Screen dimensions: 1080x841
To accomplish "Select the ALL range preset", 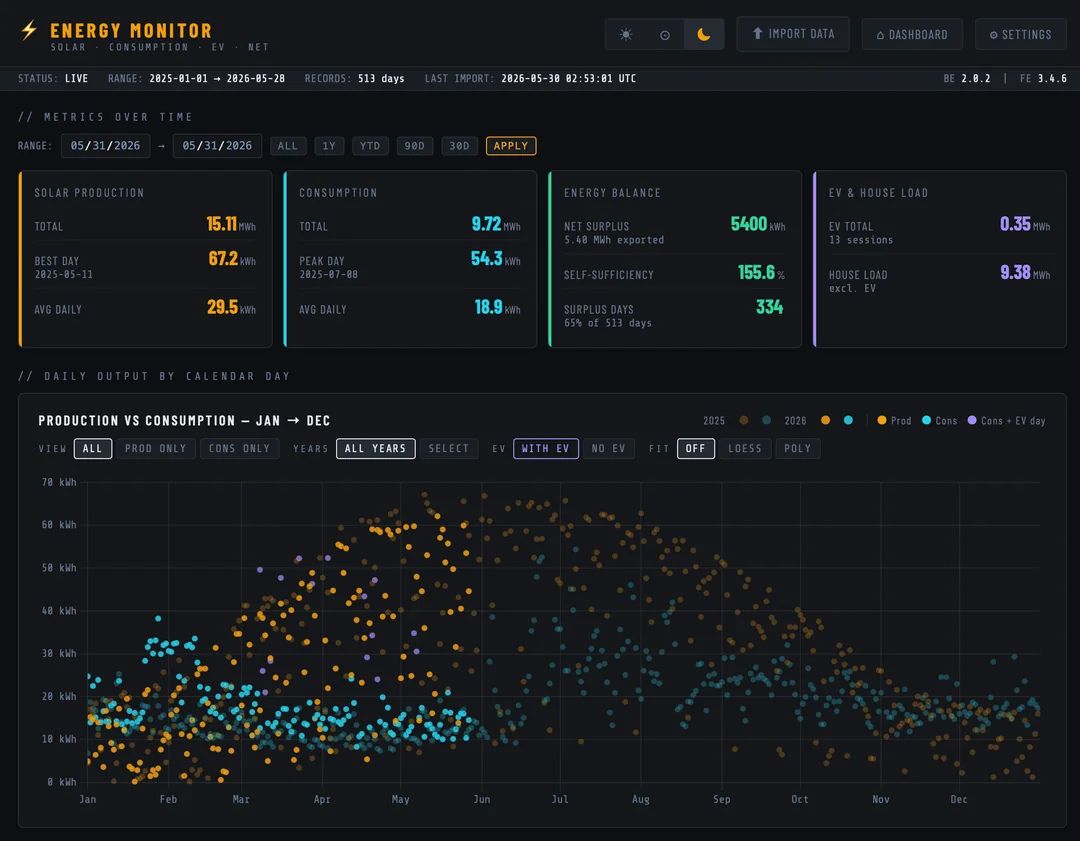I will pyautogui.click(x=288, y=146).
